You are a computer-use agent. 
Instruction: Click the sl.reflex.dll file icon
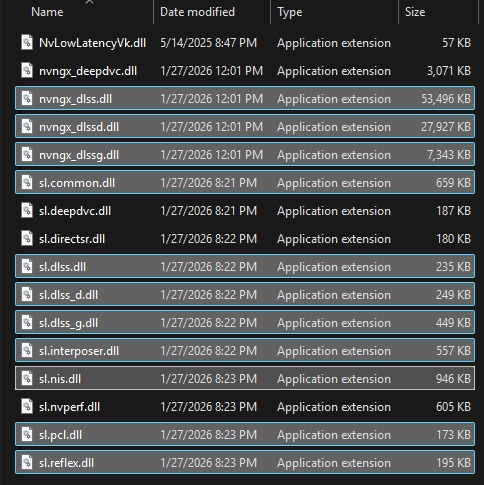coord(27,463)
